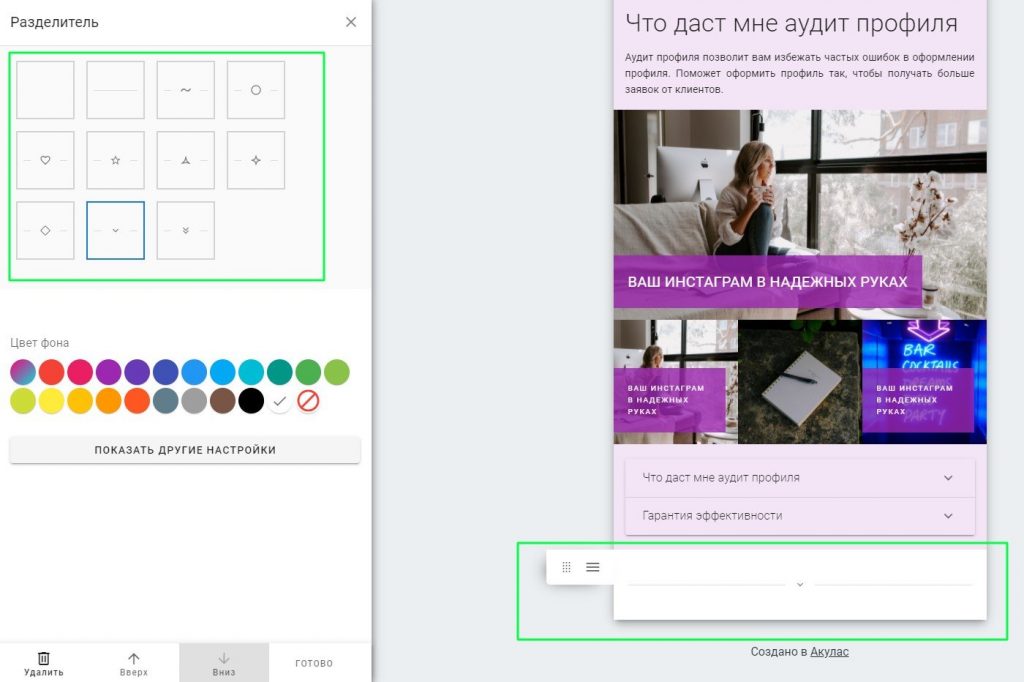1024x682 pixels.
Task: Move block down with Вниз
Action: pos(223,663)
